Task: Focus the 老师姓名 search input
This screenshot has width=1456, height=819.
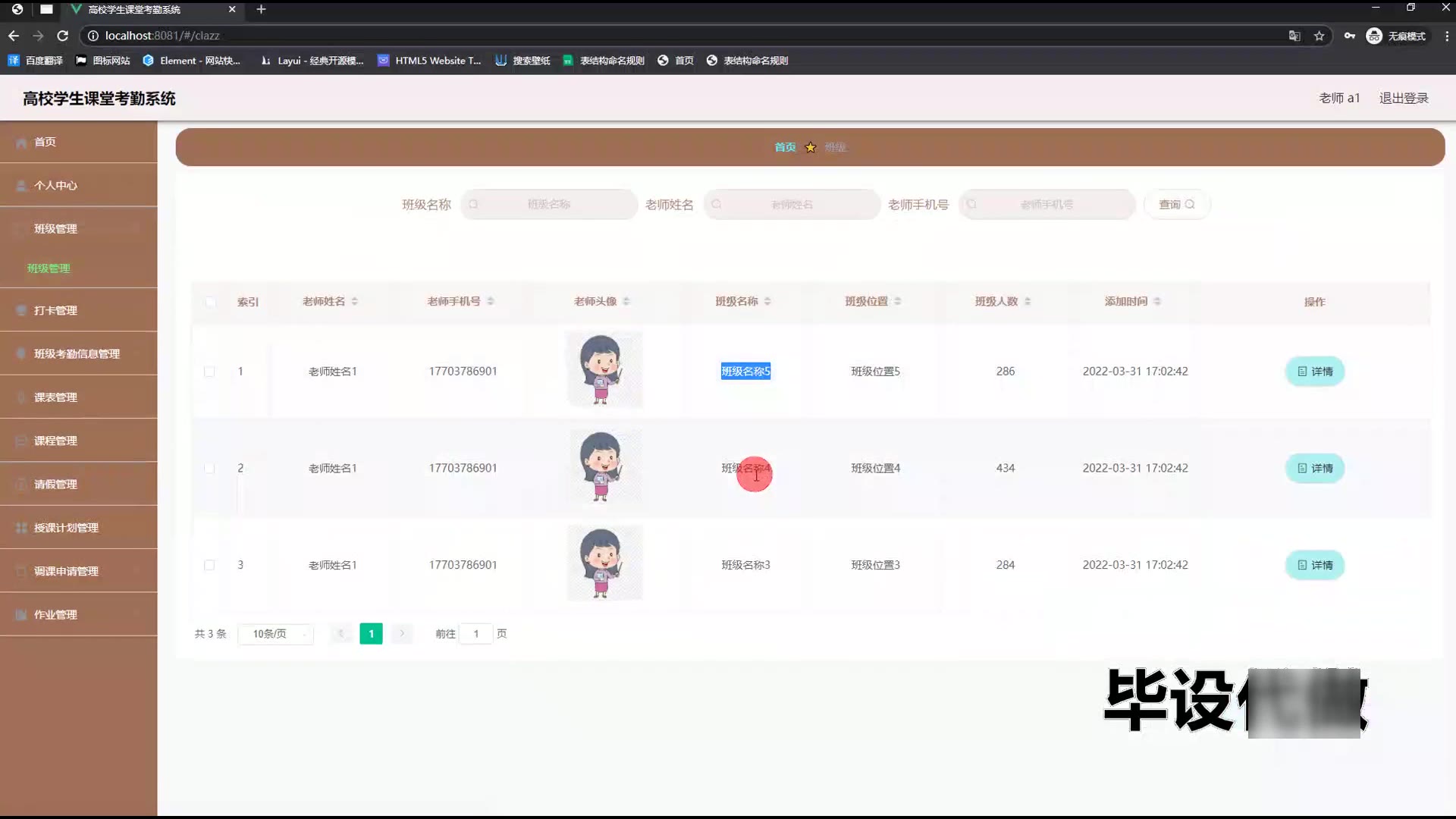Action: coord(792,205)
